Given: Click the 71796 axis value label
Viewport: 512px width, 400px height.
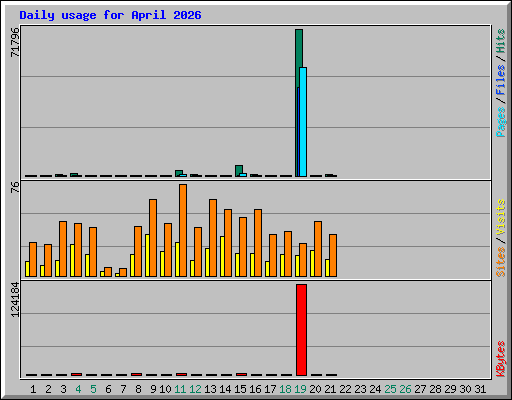Looking at the screenshot, I should (15, 42).
